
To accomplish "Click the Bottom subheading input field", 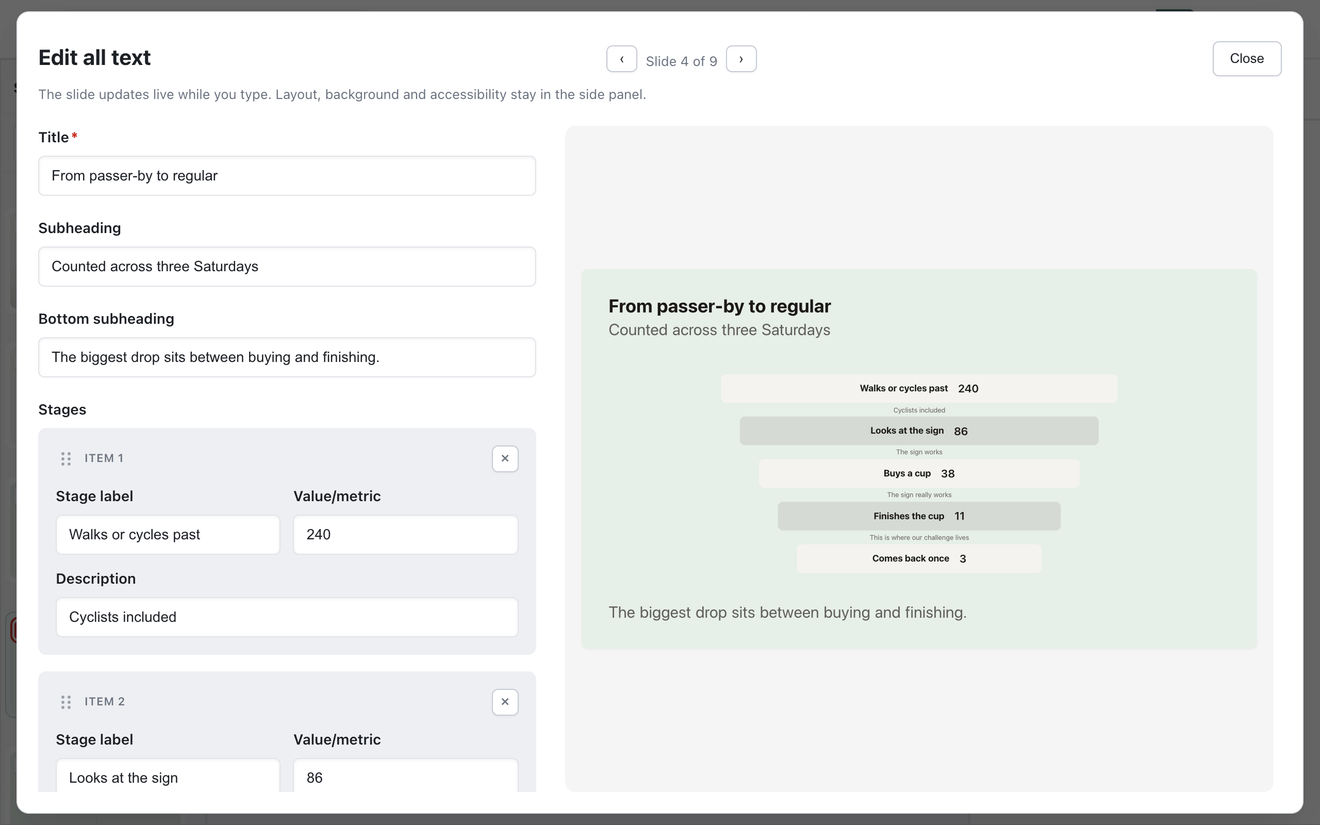I will pyautogui.click(x=287, y=357).
